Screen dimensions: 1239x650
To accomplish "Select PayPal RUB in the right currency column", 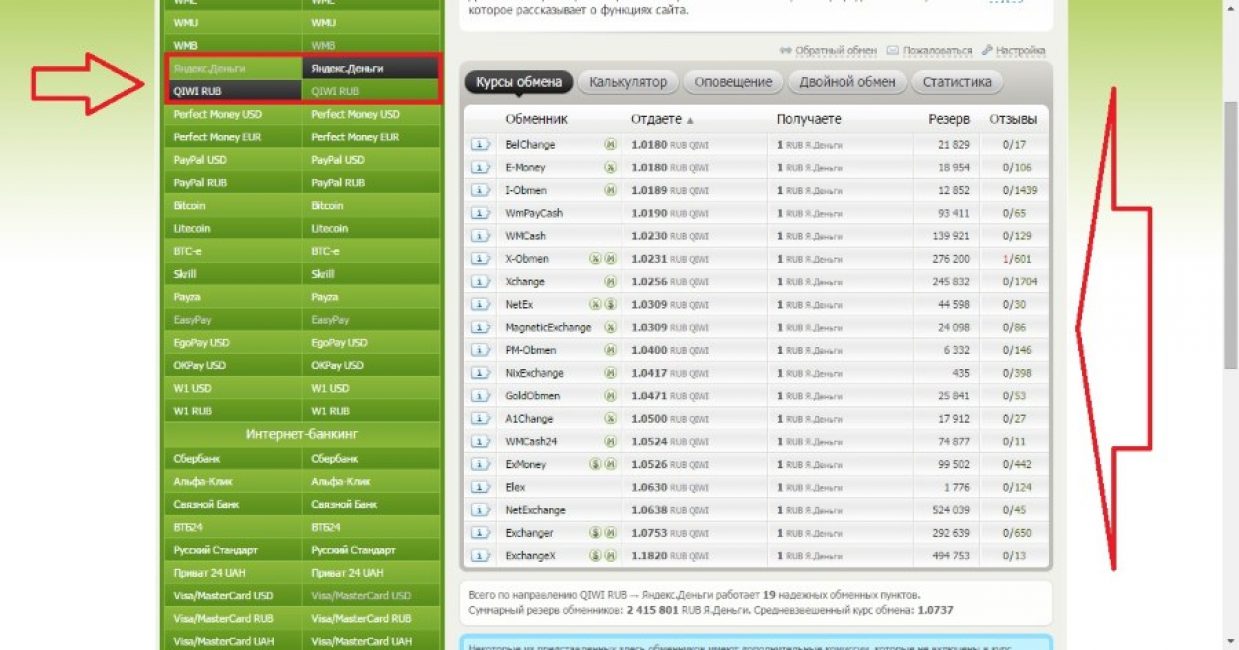I will pos(371,183).
